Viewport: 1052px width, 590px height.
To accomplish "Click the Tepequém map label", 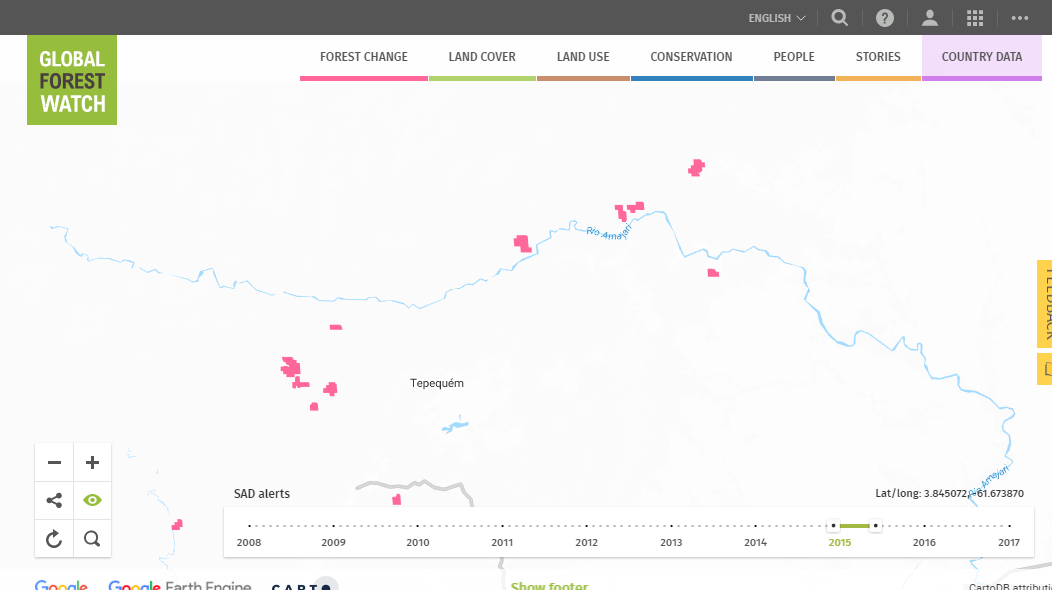I will click(437, 383).
